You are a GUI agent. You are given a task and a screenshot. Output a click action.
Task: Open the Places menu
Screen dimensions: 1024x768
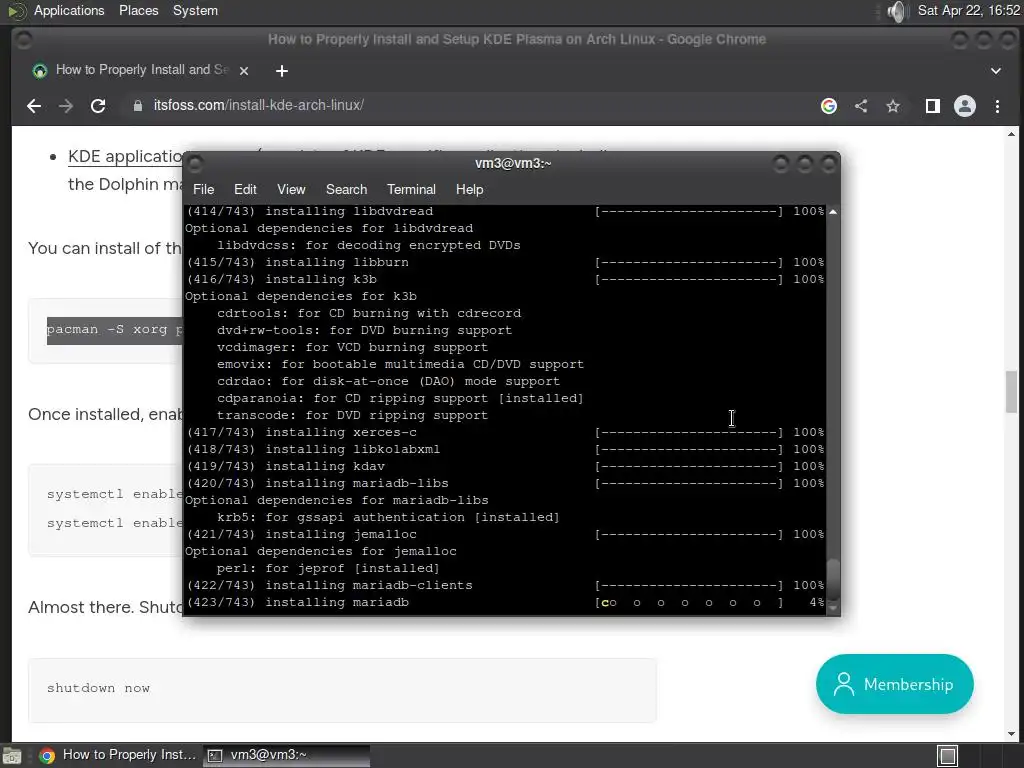click(x=138, y=10)
